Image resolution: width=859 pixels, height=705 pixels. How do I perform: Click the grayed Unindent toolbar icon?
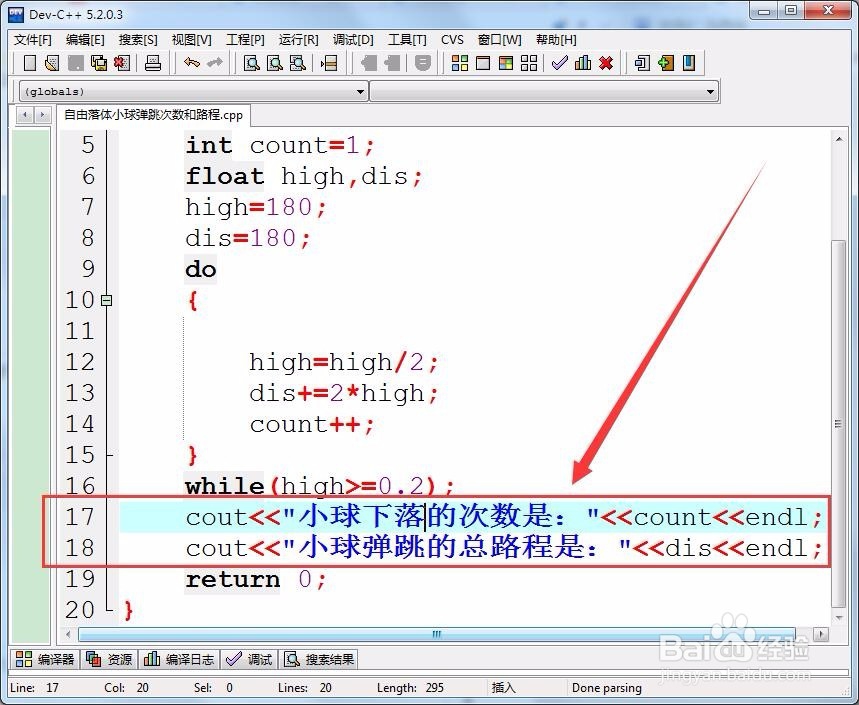(392, 63)
